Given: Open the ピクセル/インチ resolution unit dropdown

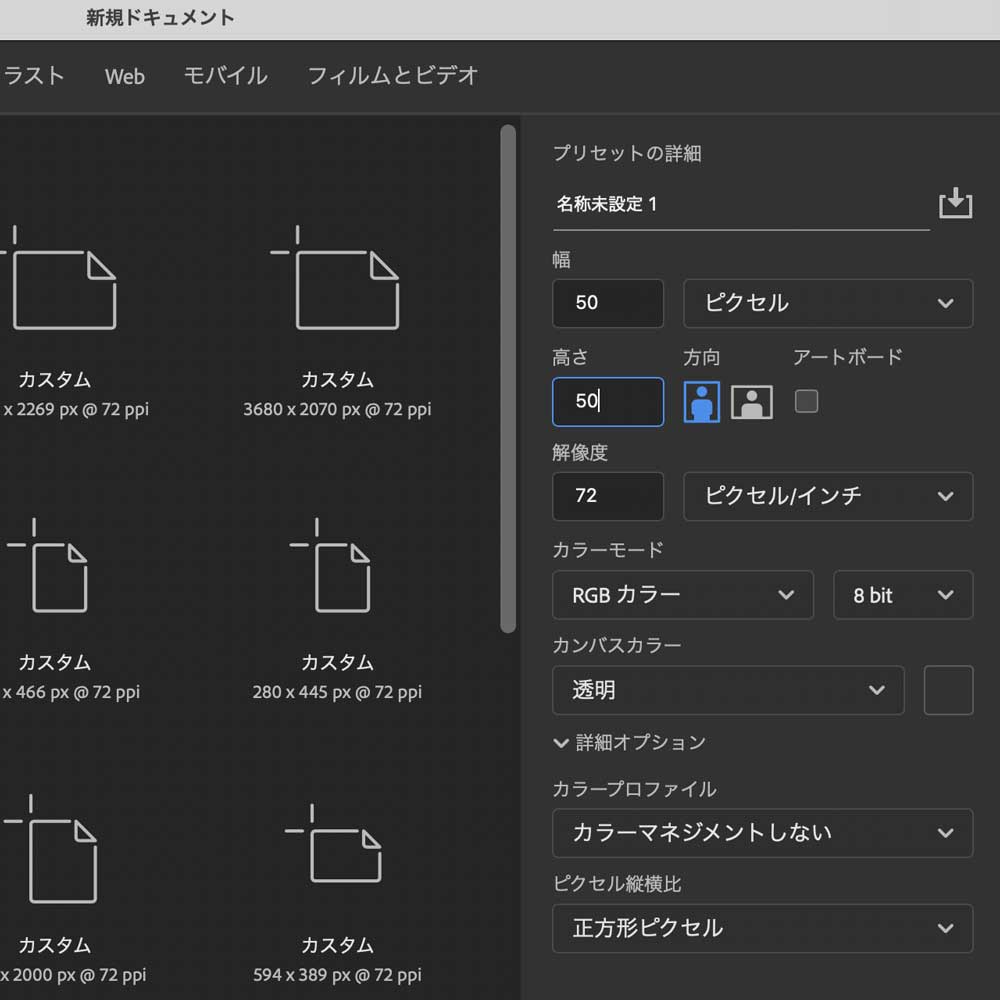Looking at the screenshot, I should coord(828,496).
